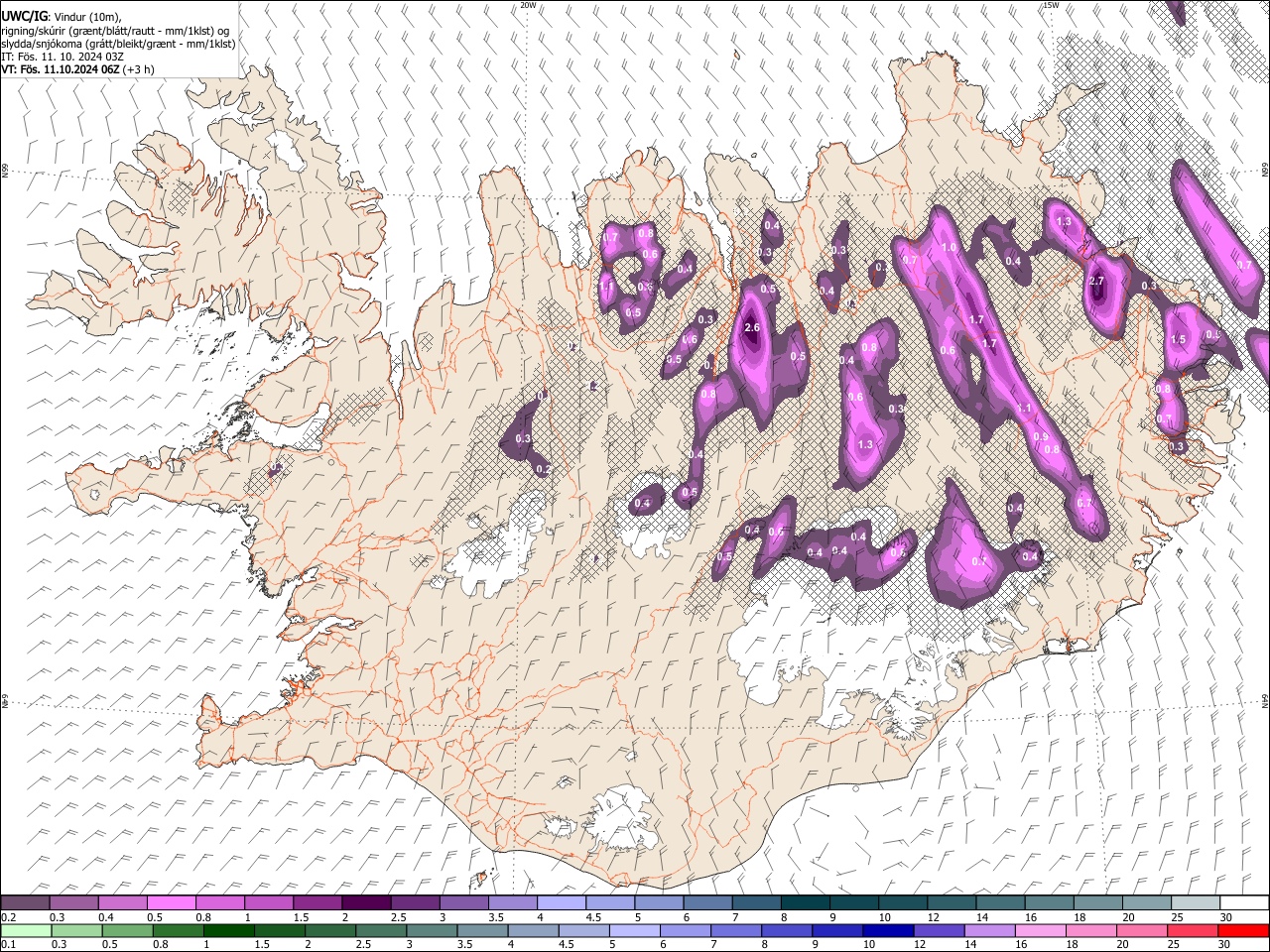Click the 'Vindur (10m)' text in the header
The width and height of the screenshot is (1270, 952).
pyautogui.click(x=86, y=17)
